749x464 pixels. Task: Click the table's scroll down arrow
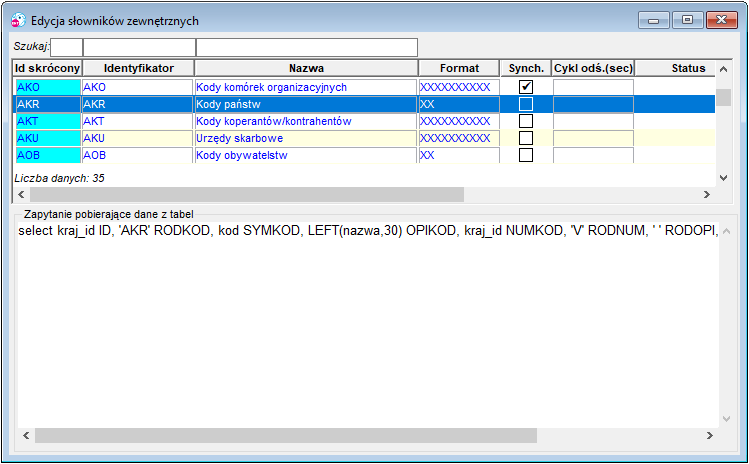click(724, 178)
